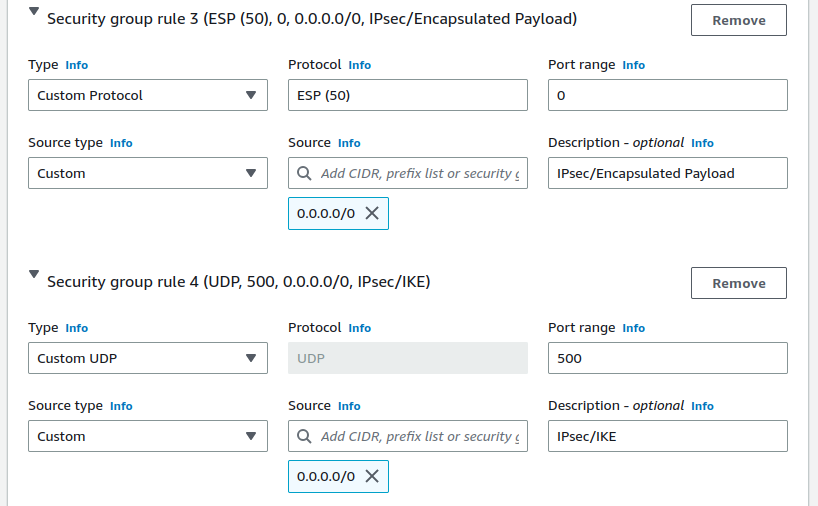The height and width of the screenshot is (506, 818).
Task: Collapse Security group rule 3 section
Action: 35,13
